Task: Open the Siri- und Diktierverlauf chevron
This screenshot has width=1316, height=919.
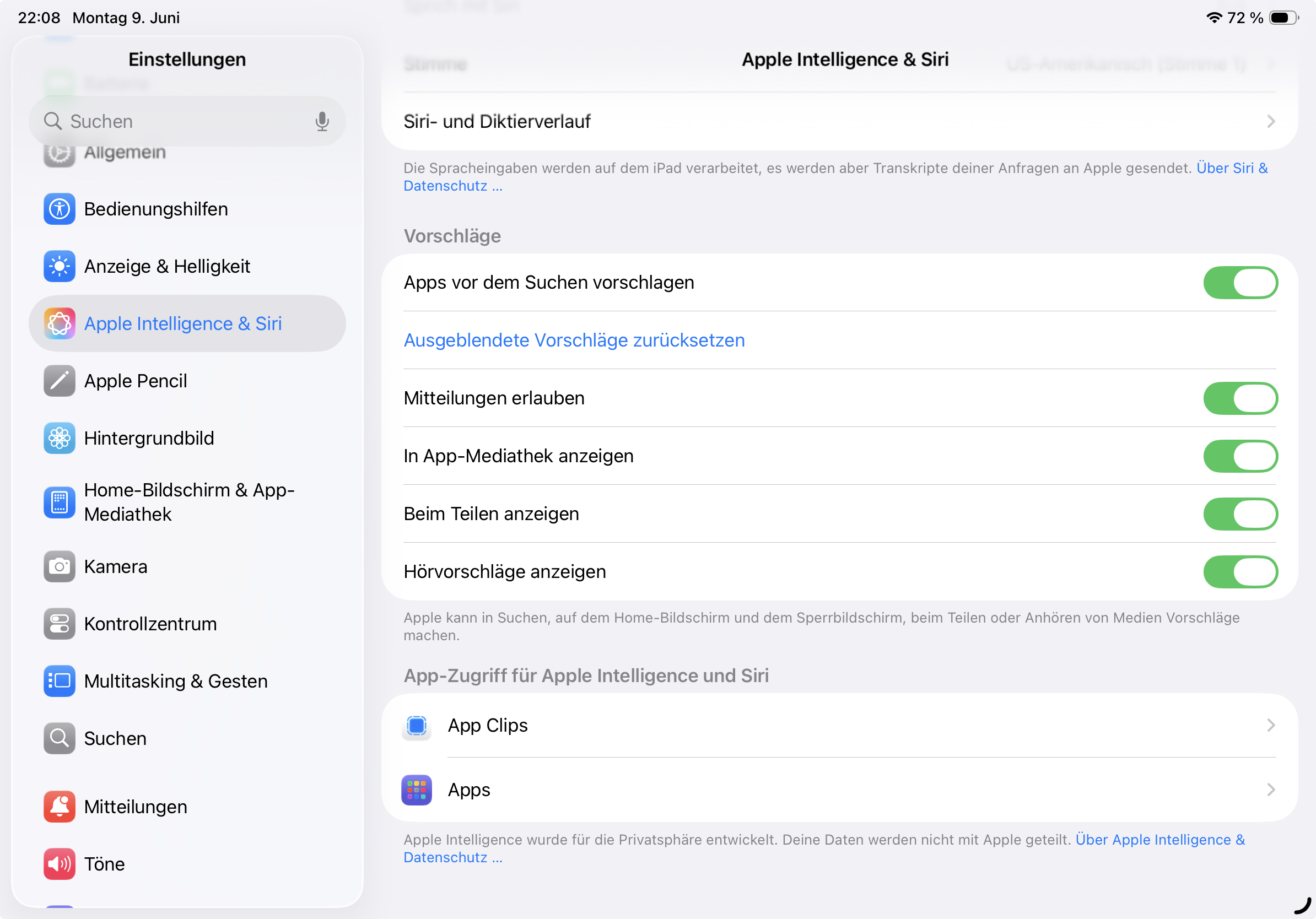Action: coord(1271,121)
